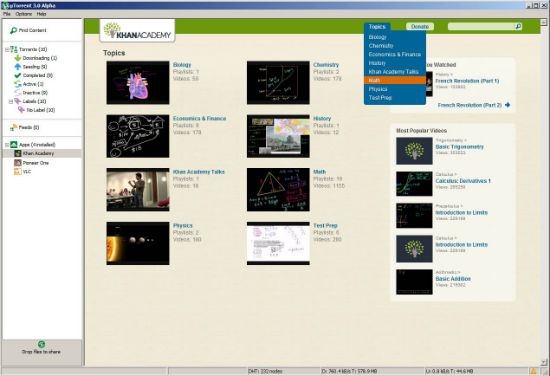The height and width of the screenshot is (376, 550).
Task: Click the Physics planets thumbnail
Action: pyautogui.click(x=138, y=243)
